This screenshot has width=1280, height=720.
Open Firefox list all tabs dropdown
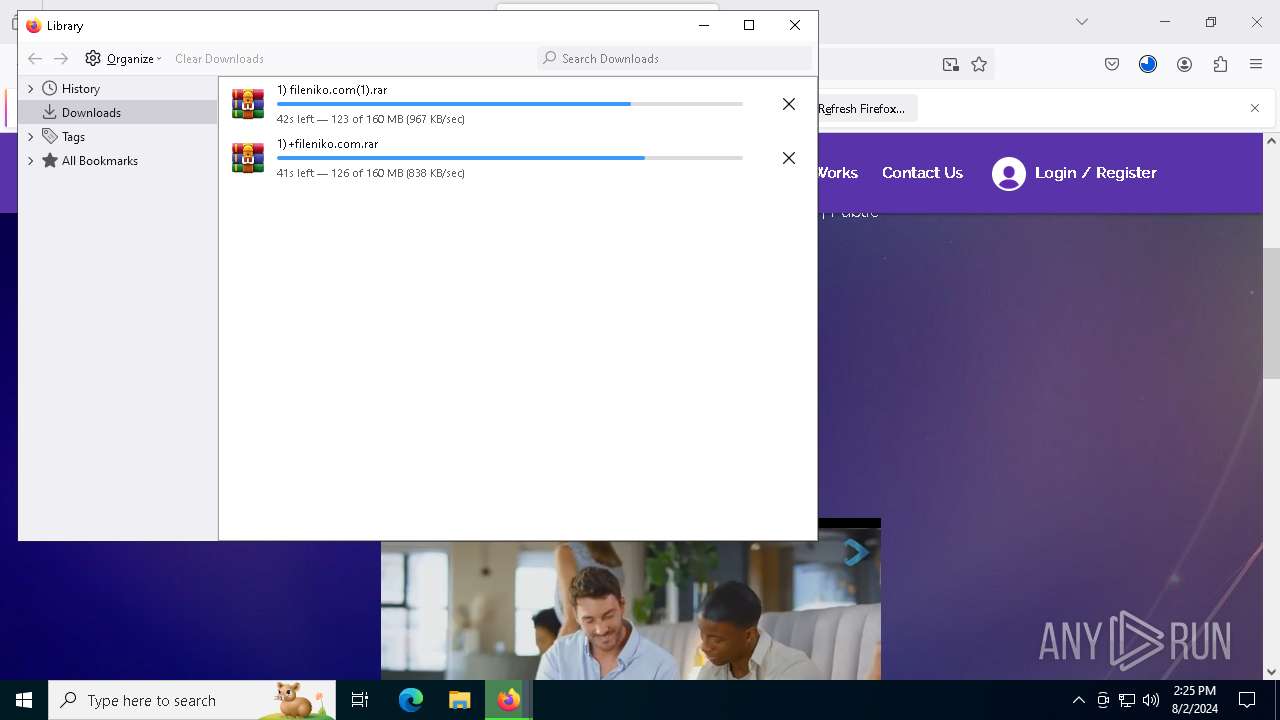click(1081, 22)
